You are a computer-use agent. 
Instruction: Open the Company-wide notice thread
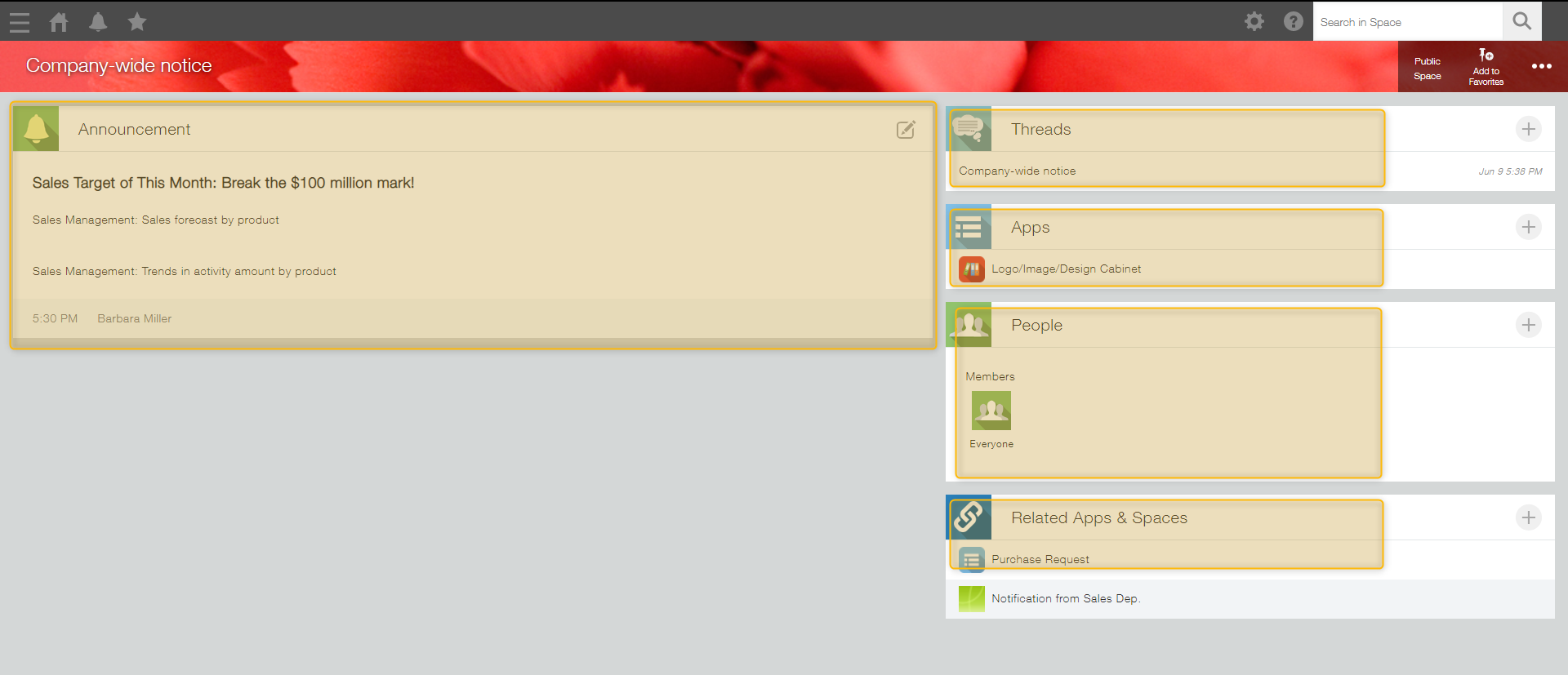1017,171
